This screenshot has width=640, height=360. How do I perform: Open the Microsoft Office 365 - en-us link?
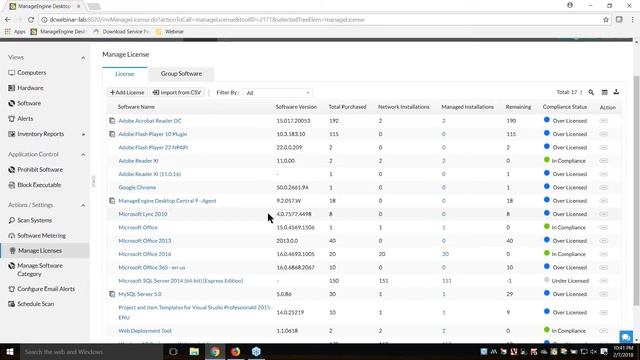click(152, 267)
